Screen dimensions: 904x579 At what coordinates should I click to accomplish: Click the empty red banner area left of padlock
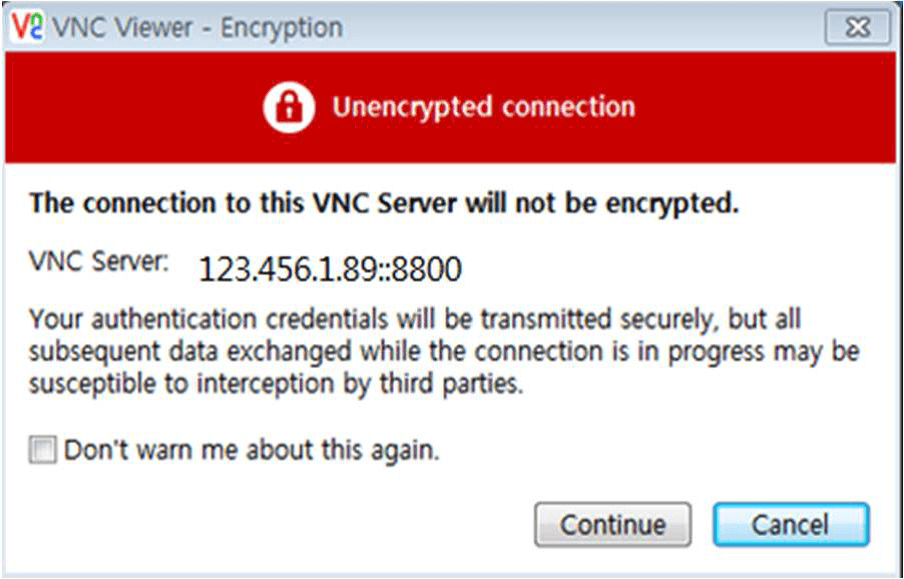(133, 107)
